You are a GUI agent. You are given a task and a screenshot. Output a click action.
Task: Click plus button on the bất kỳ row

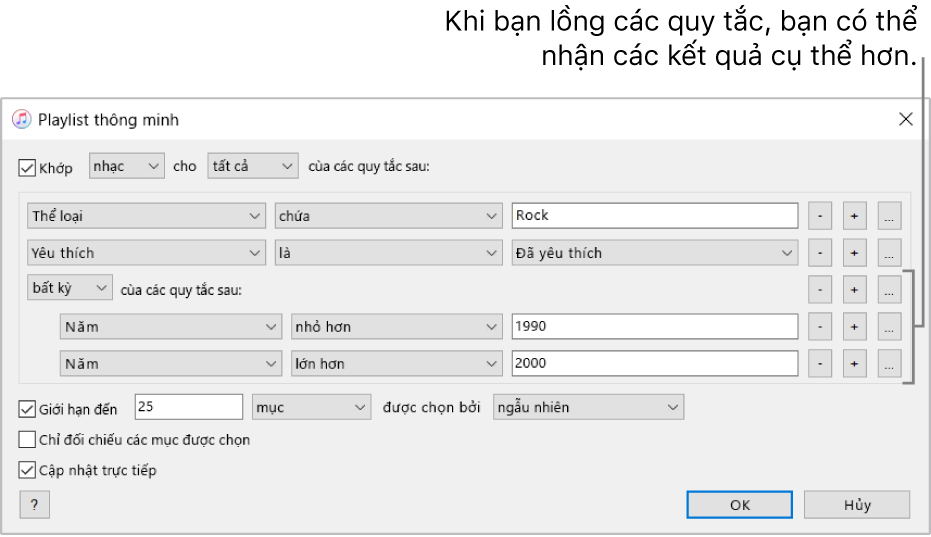[854, 290]
